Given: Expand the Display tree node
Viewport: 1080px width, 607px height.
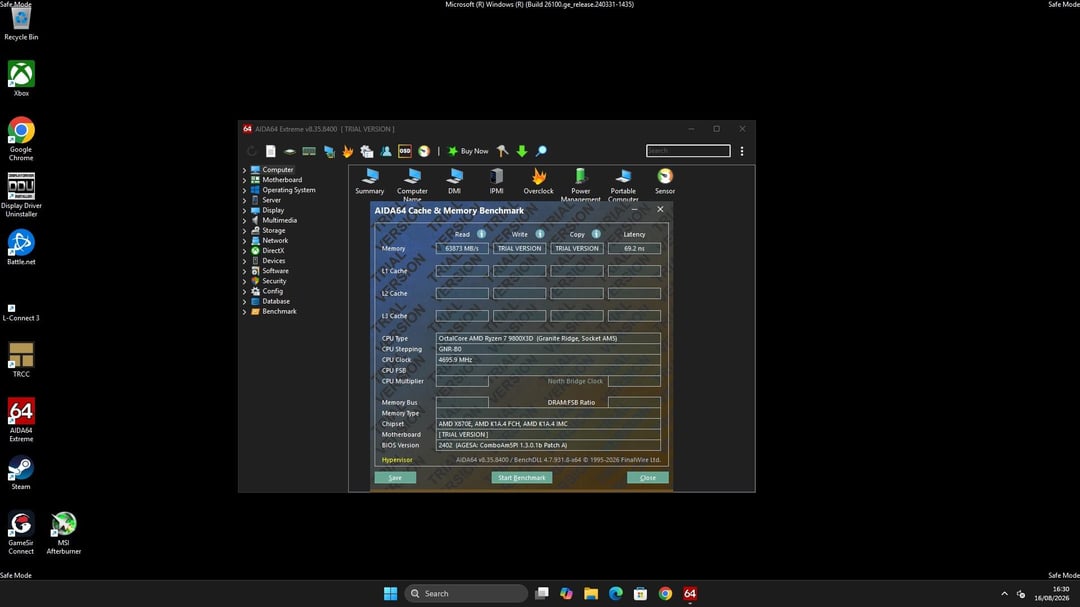Looking at the screenshot, I should 244,210.
